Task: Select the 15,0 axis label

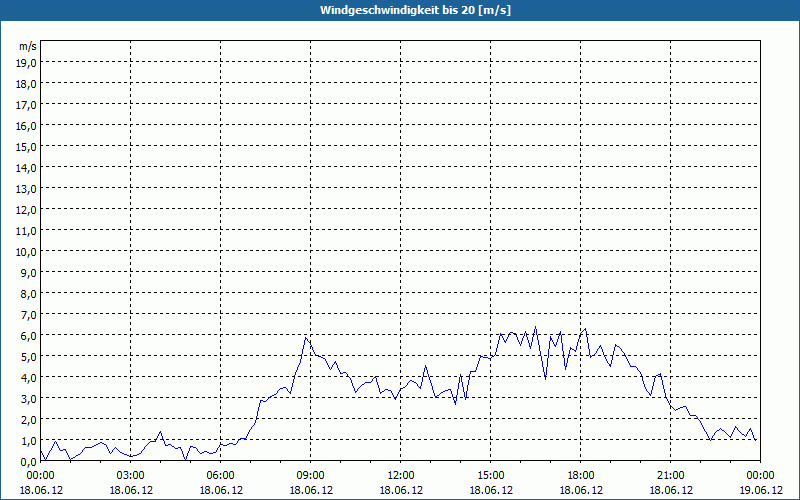Action: click(27, 147)
